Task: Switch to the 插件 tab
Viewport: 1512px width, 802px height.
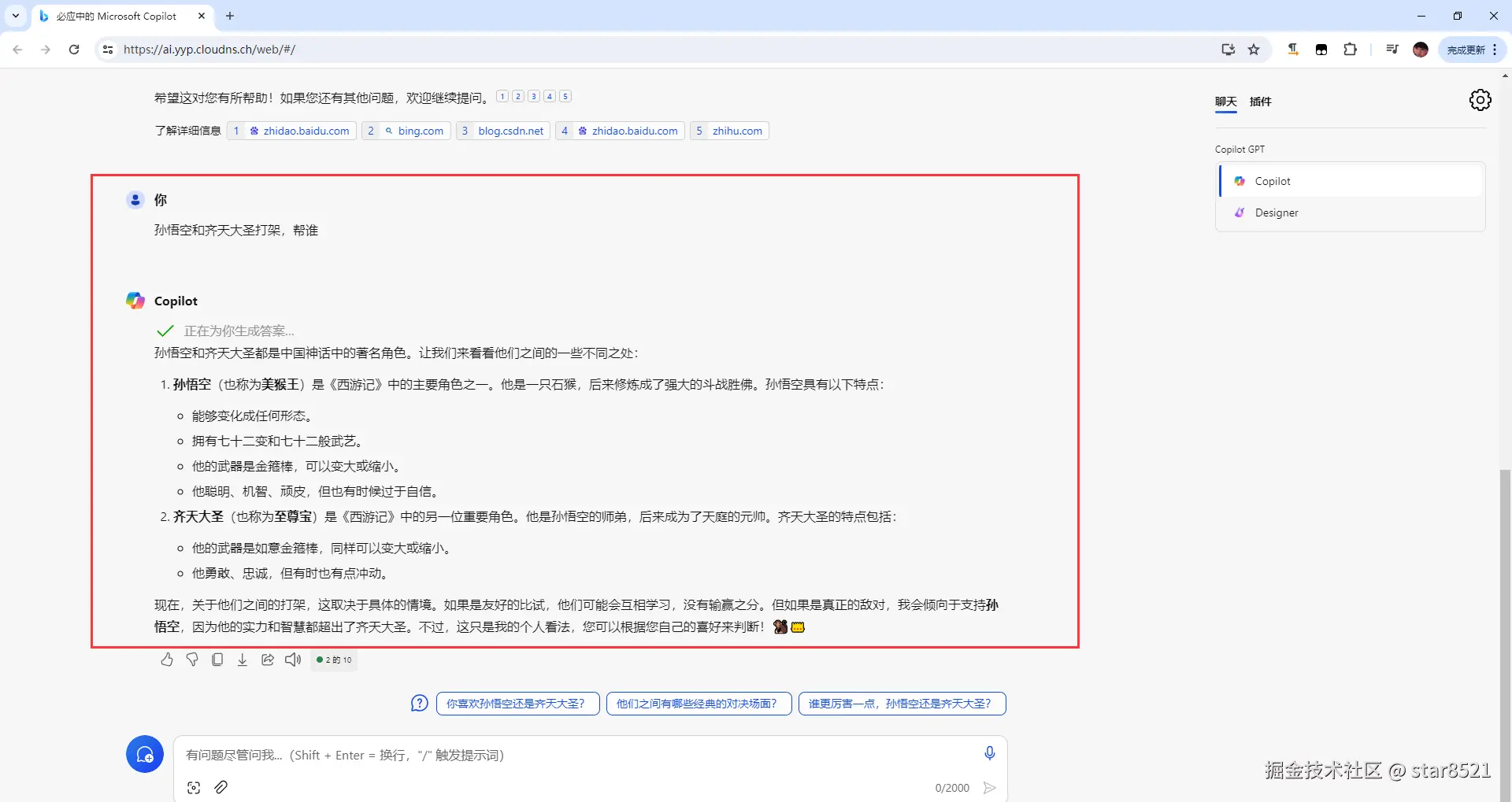Action: tap(1260, 102)
